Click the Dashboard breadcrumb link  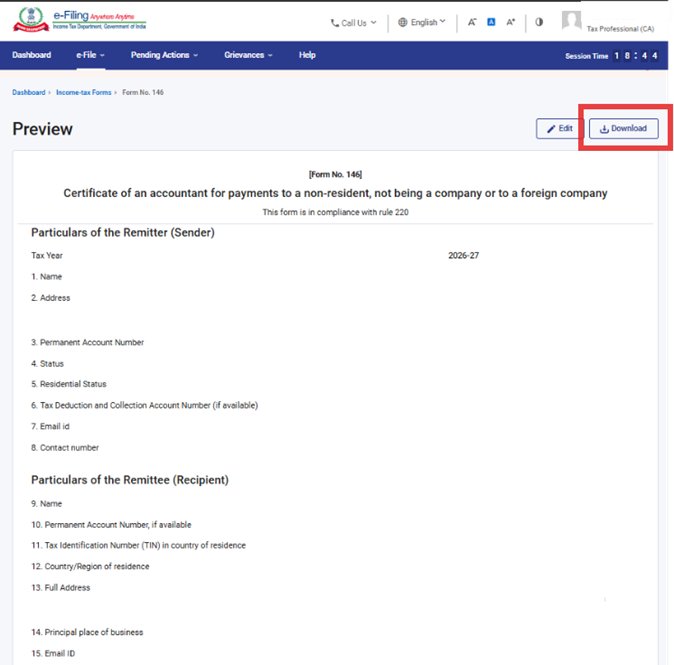(28, 92)
